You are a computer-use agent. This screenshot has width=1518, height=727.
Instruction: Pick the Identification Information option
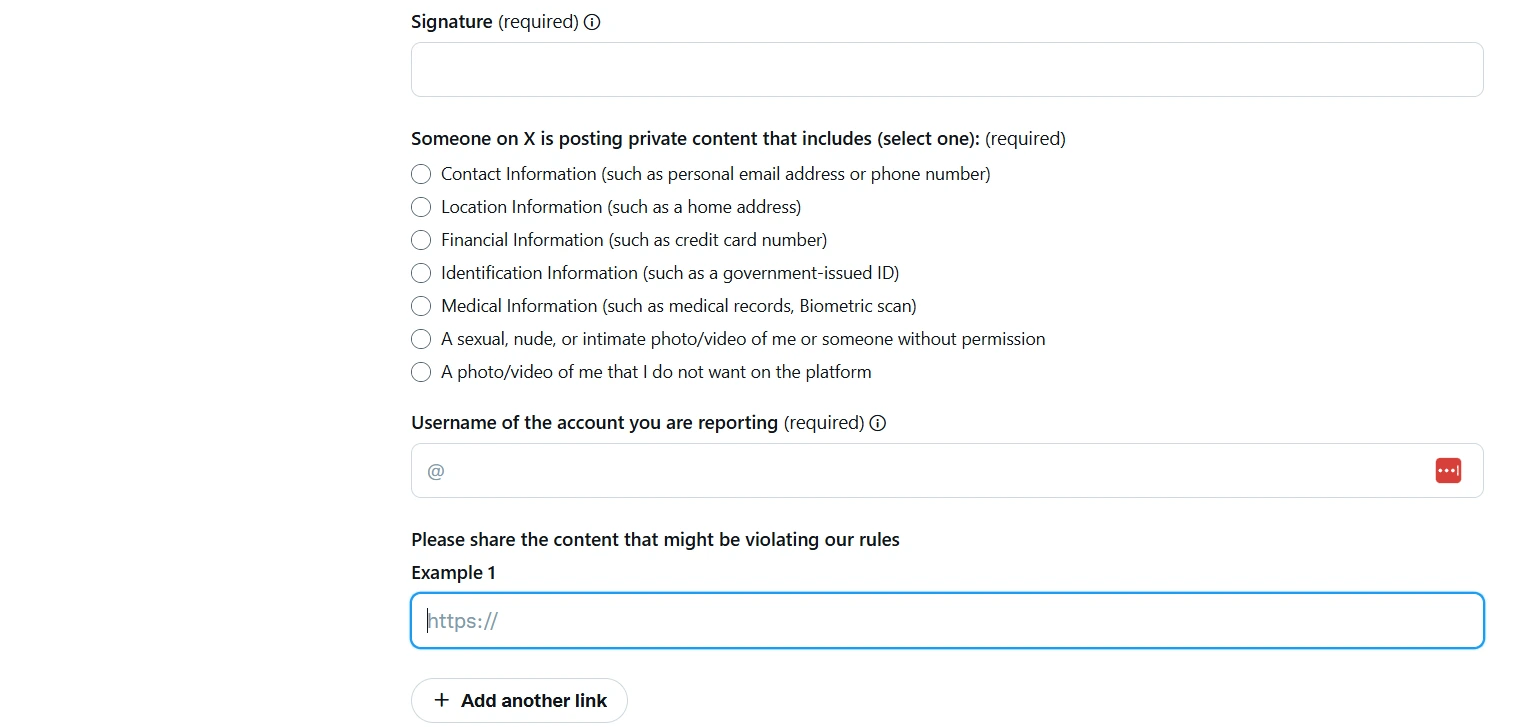pos(421,273)
